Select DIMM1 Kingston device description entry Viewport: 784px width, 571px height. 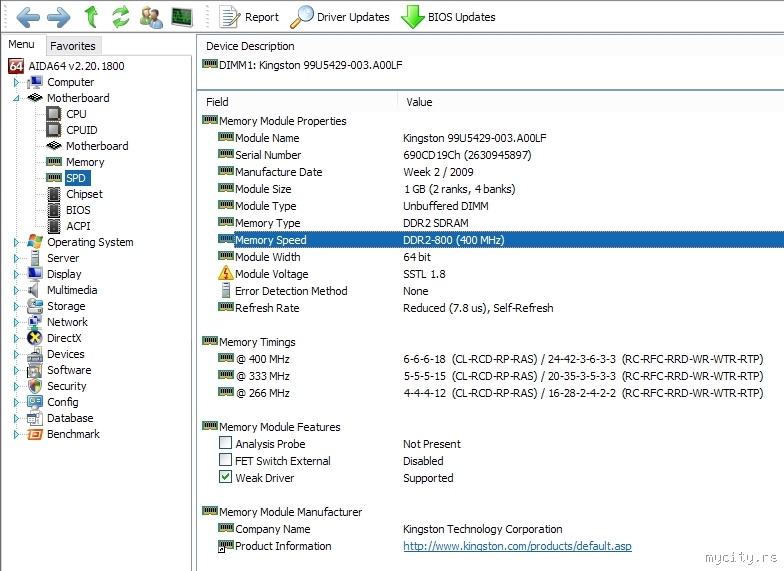tap(302, 65)
